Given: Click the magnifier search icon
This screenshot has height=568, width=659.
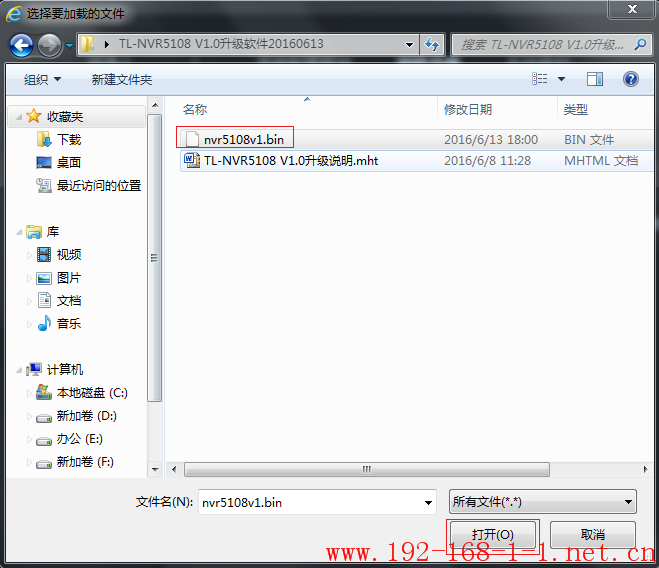Looking at the screenshot, I should [x=641, y=44].
